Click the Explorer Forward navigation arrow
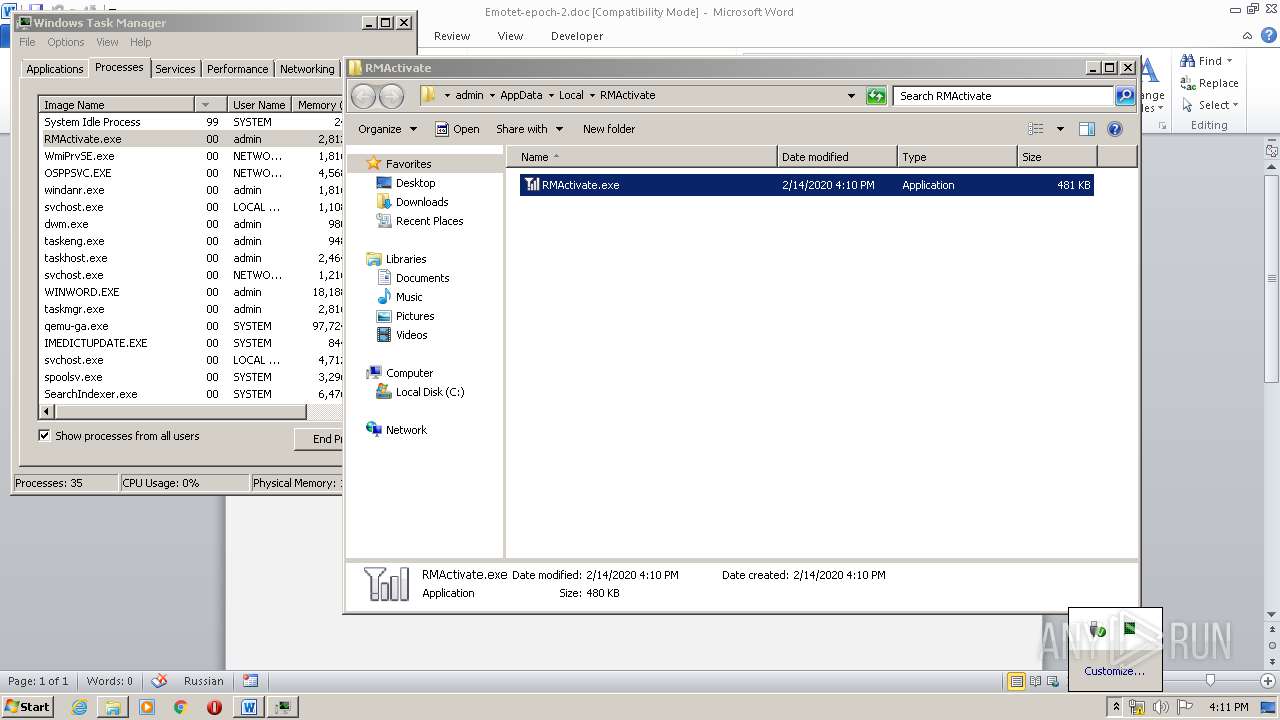The width and height of the screenshot is (1280, 720). tap(391, 96)
